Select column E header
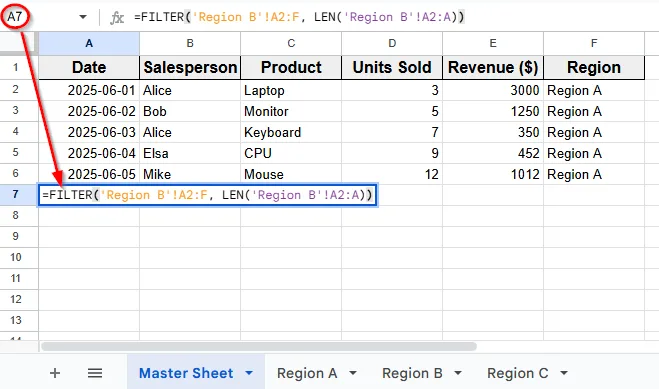 pyautogui.click(x=493, y=43)
